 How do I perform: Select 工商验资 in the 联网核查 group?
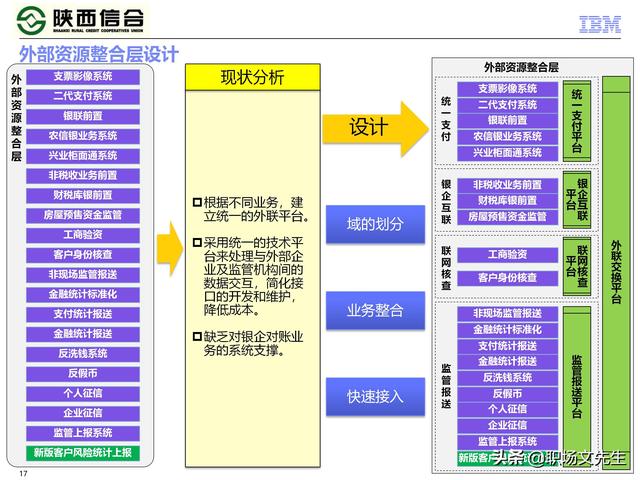(x=507, y=255)
